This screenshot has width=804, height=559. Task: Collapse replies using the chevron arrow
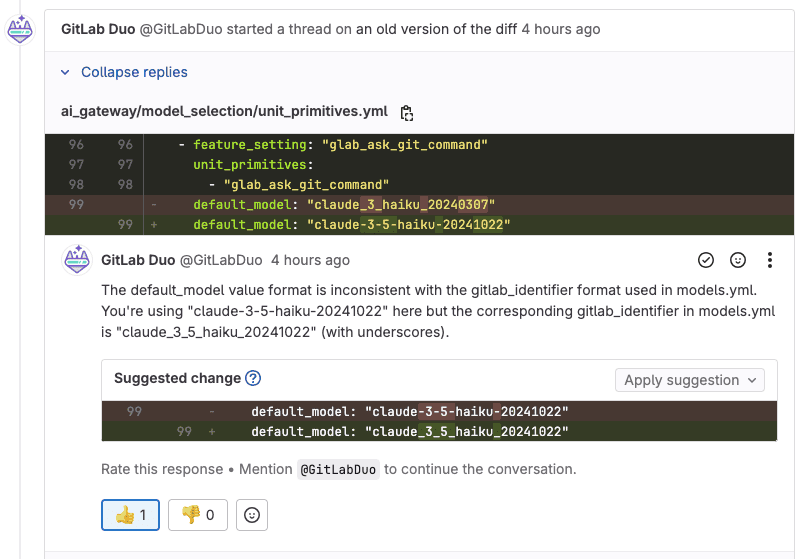(x=65, y=72)
